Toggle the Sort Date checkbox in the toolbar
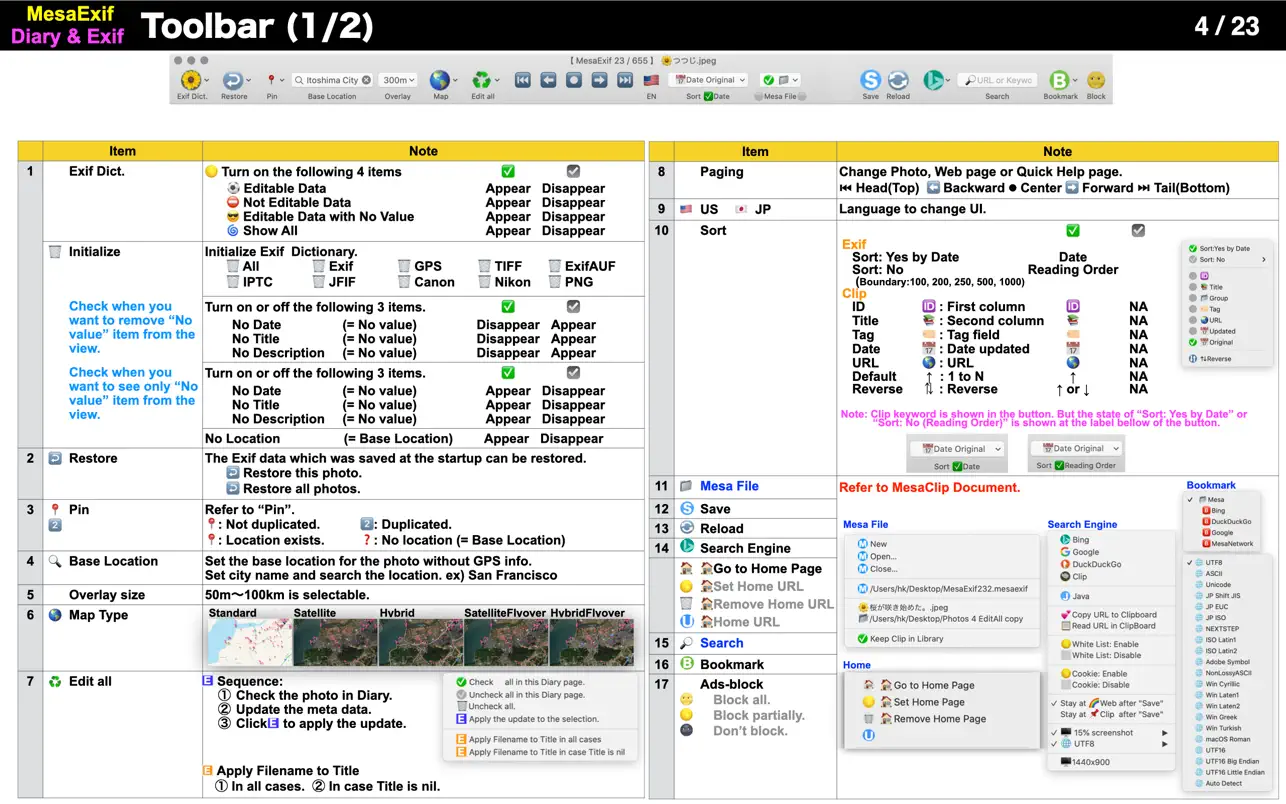 click(x=708, y=97)
